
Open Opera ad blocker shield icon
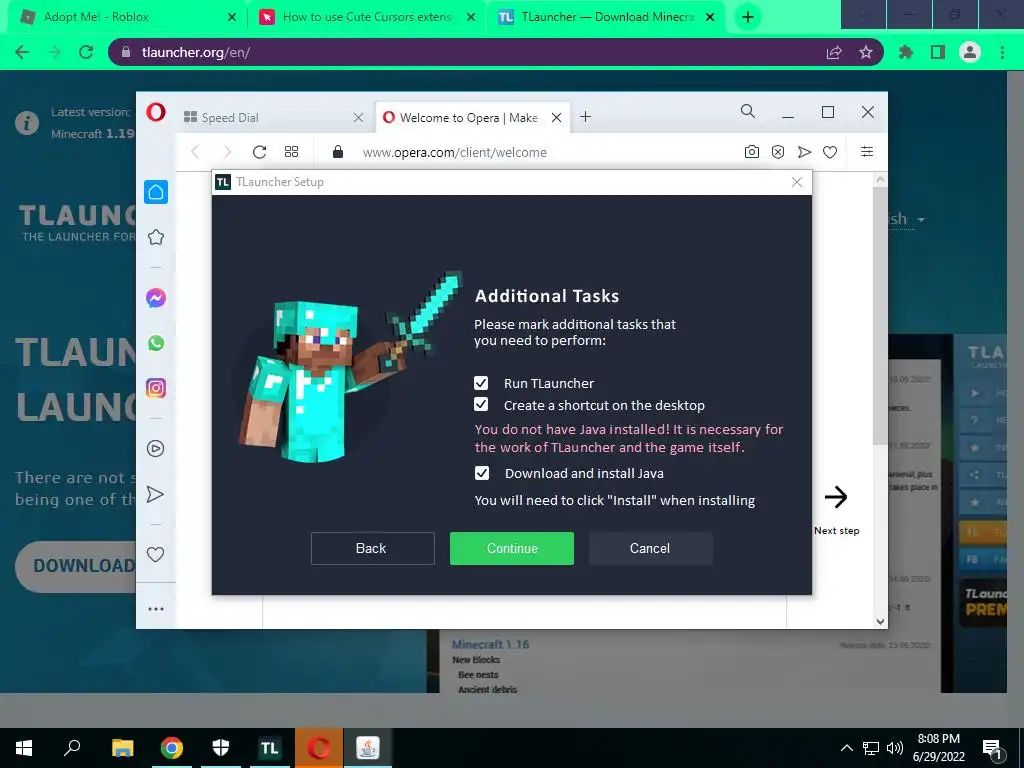pyautogui.click(x=778, y=152)
